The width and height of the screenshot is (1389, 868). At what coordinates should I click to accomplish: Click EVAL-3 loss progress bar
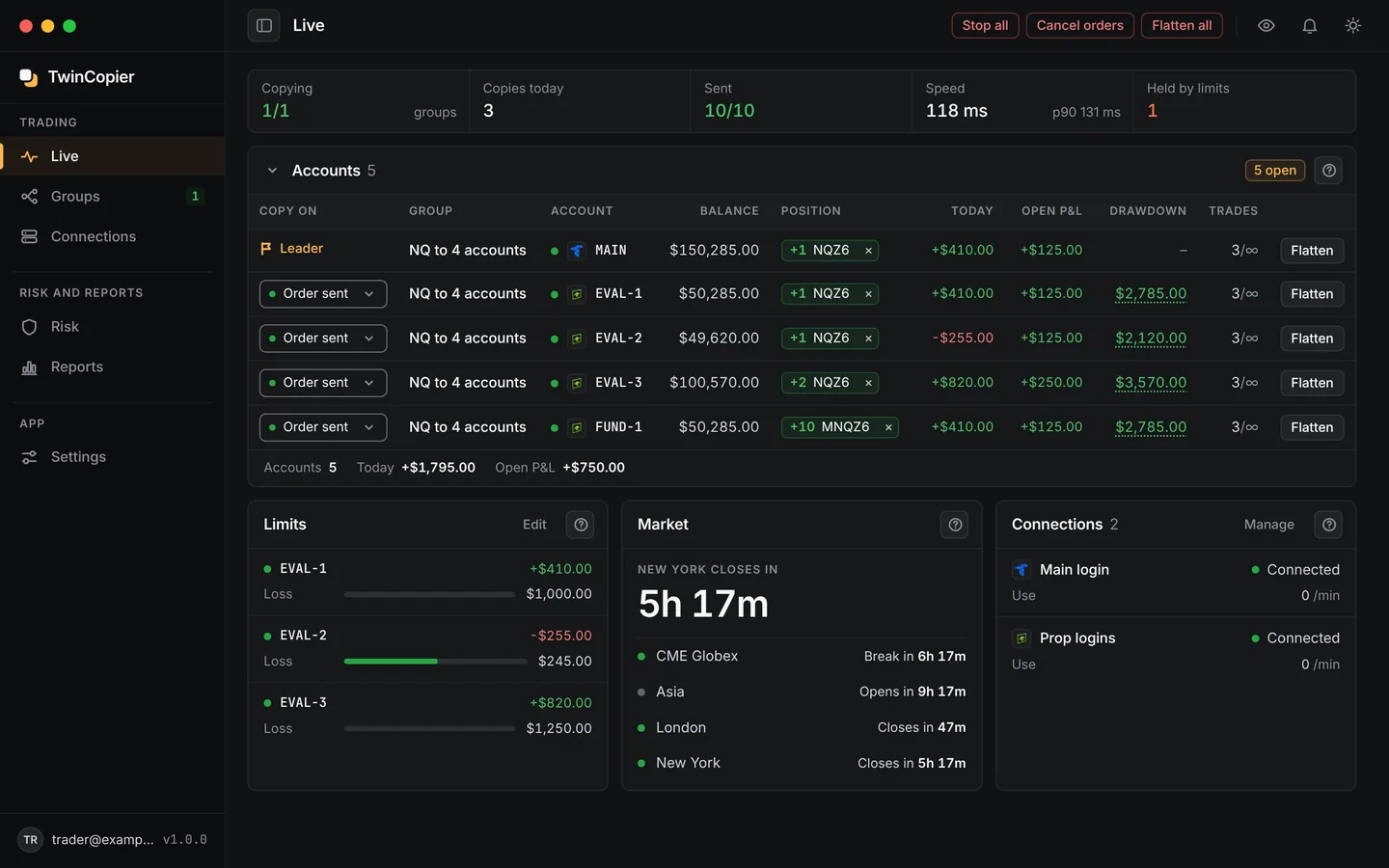[x=429, y=729]
